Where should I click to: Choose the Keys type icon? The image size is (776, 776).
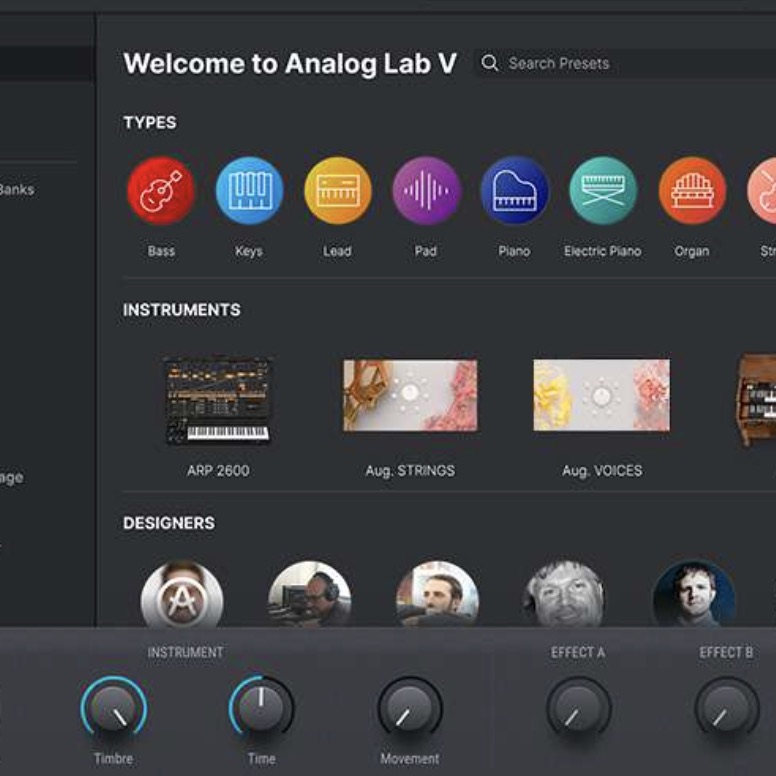(x=249, y=191)
